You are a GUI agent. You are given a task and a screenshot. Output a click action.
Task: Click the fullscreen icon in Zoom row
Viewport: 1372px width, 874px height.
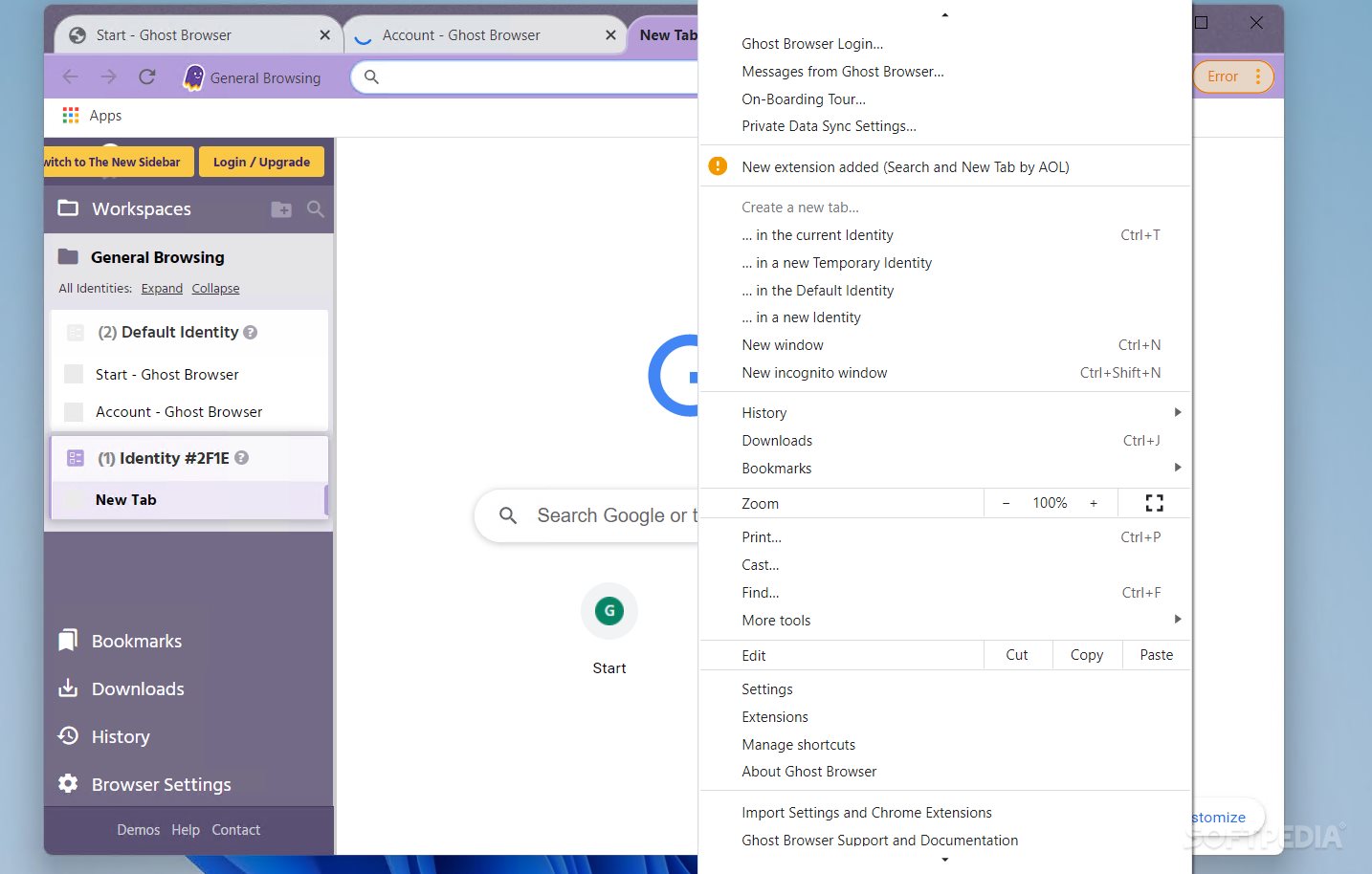coord(1155,503)
